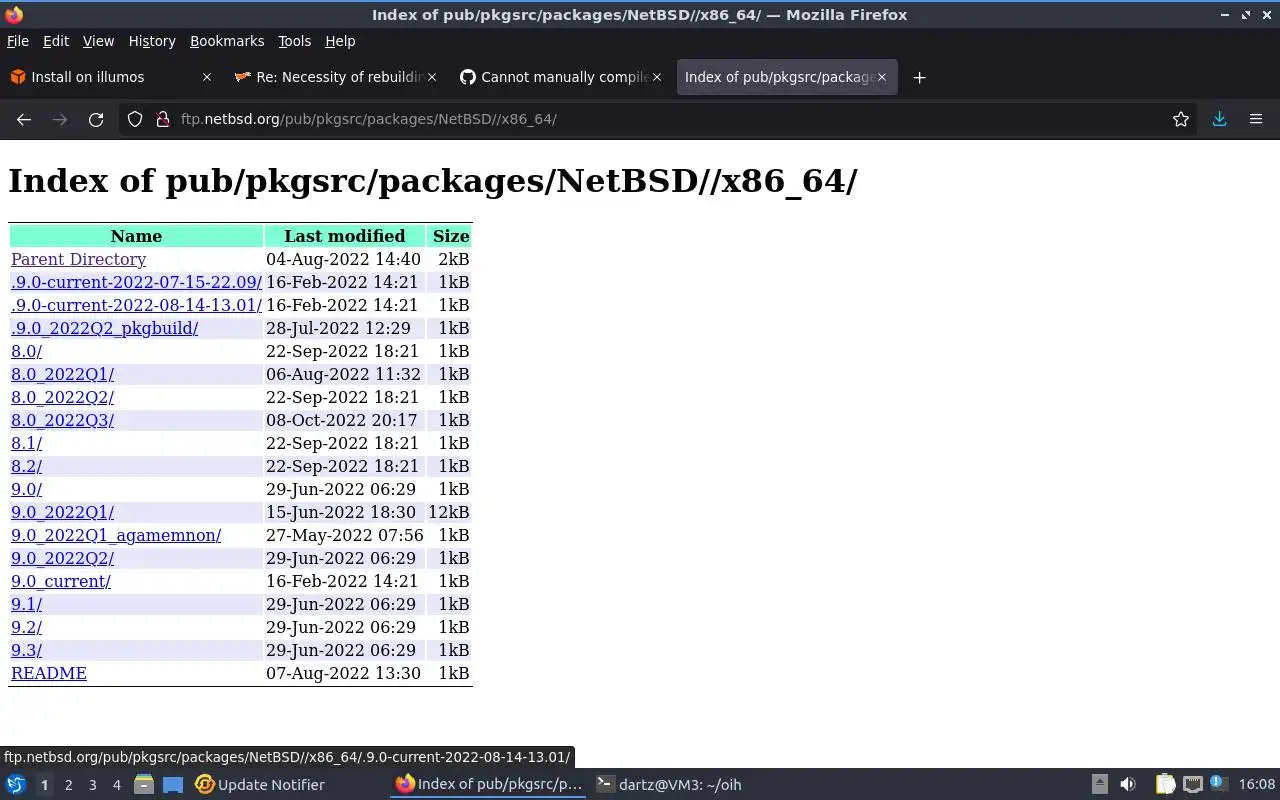This screenshot has height=800, width=1280.
Task: Open the 9.0_2022Q1/ directory link
Action: [62, 512]
